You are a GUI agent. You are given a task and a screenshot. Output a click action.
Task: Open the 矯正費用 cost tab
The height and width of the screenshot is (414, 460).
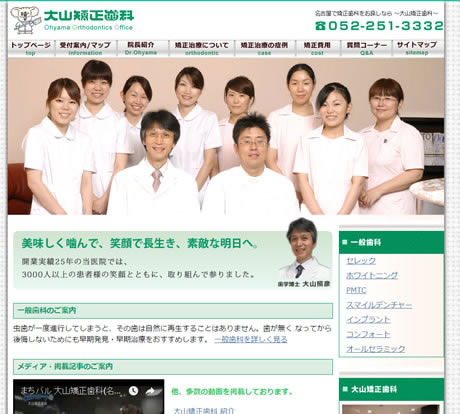pyautogui.click(x=317, y=48)
